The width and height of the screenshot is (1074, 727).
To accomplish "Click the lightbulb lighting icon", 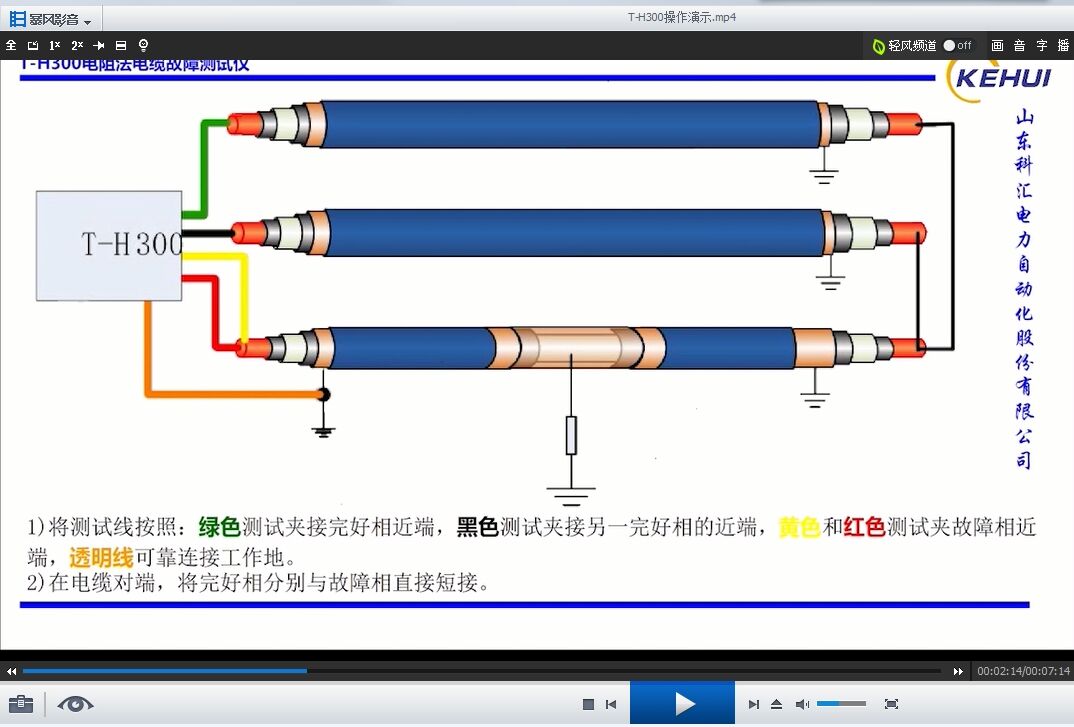I will (x=143, y=45).
